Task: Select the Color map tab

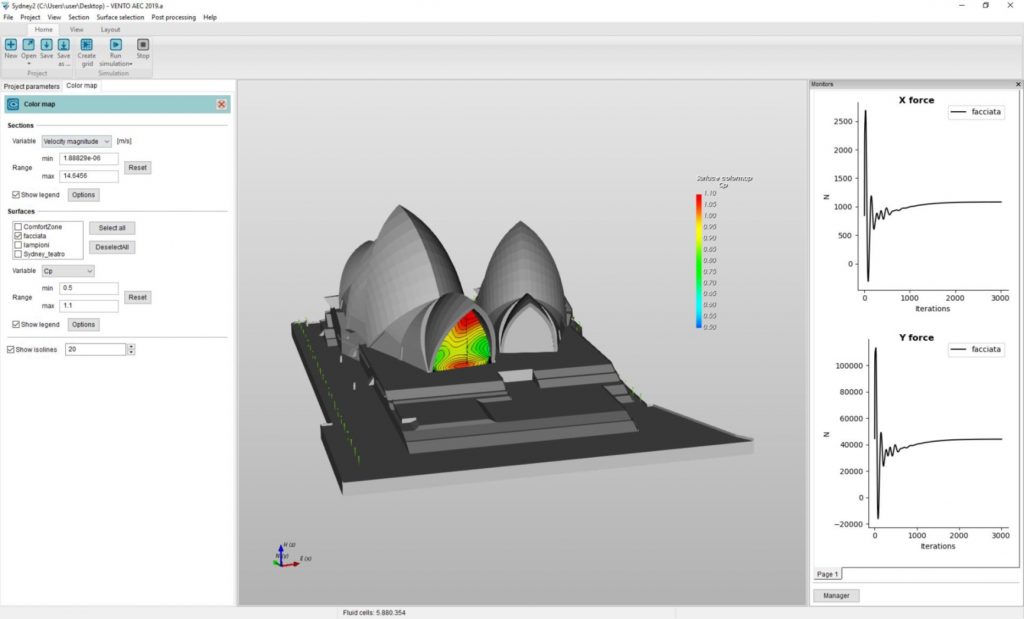Action: [82, 86]
